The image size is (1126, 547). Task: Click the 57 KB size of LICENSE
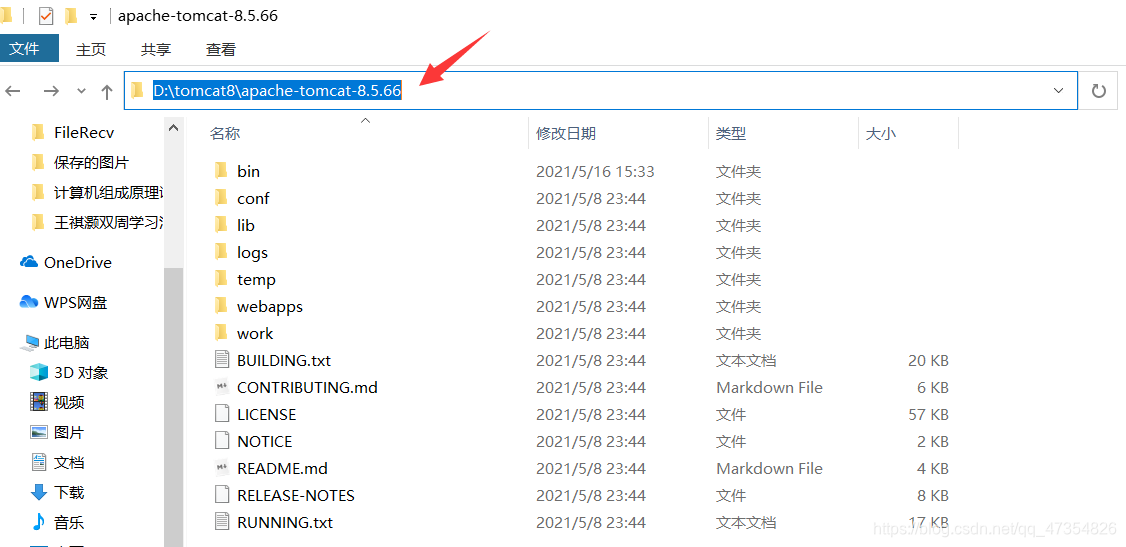click(929, 415)
